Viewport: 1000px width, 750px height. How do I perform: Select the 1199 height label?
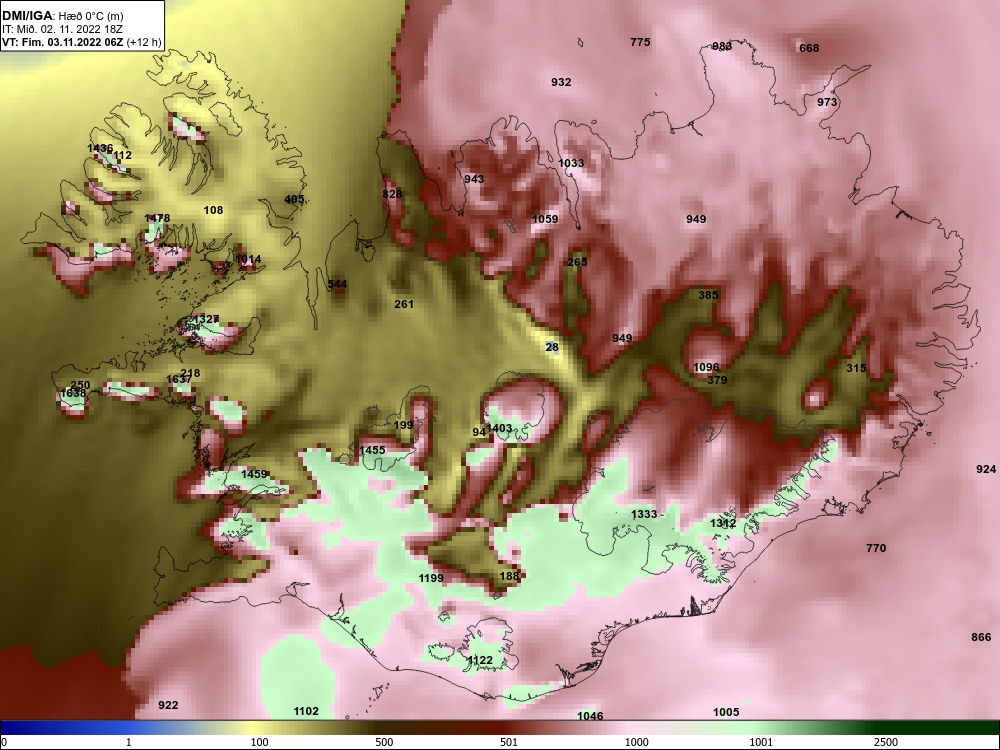[x=431, y=578]
